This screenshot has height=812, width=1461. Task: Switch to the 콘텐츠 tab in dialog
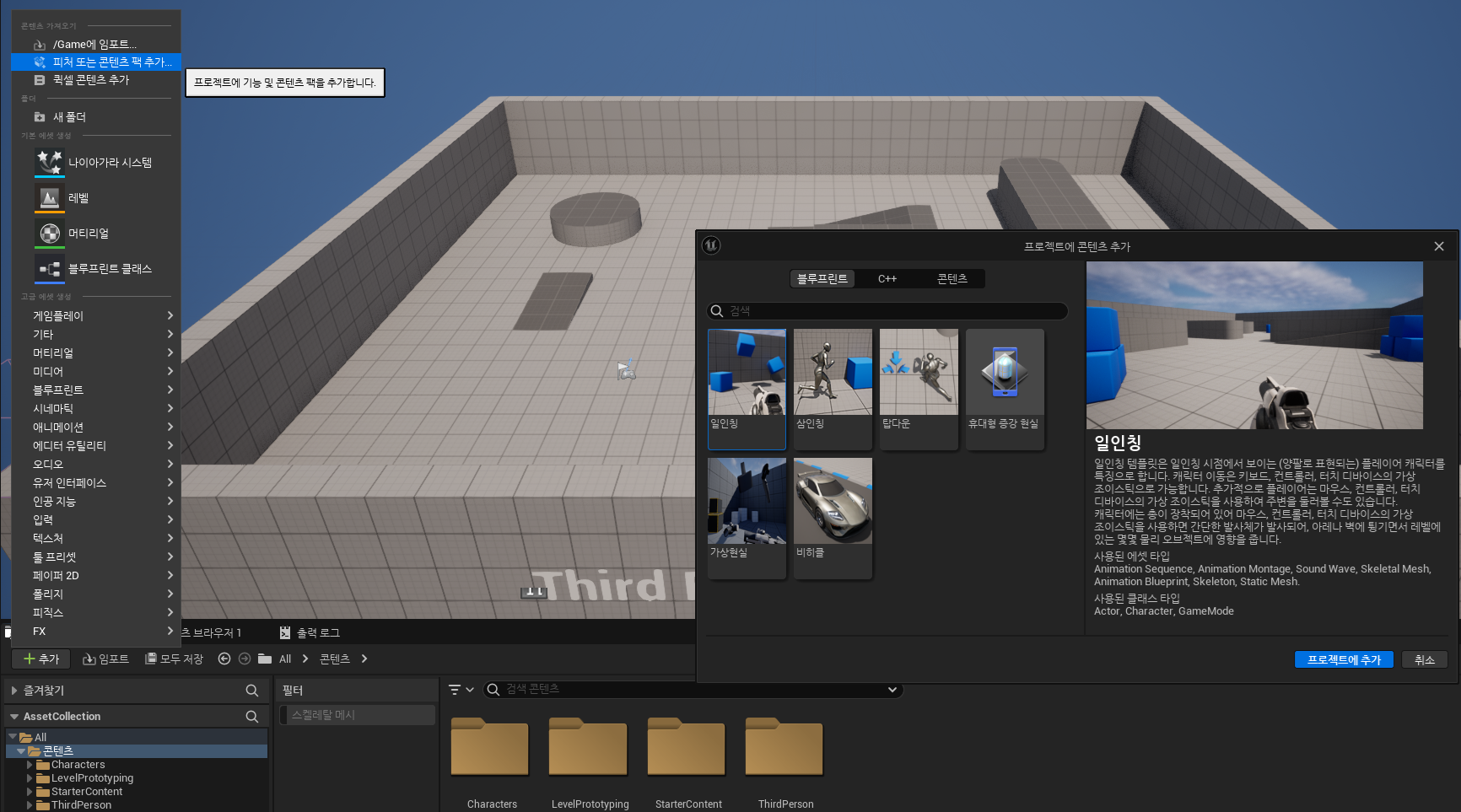pos(952,278)
